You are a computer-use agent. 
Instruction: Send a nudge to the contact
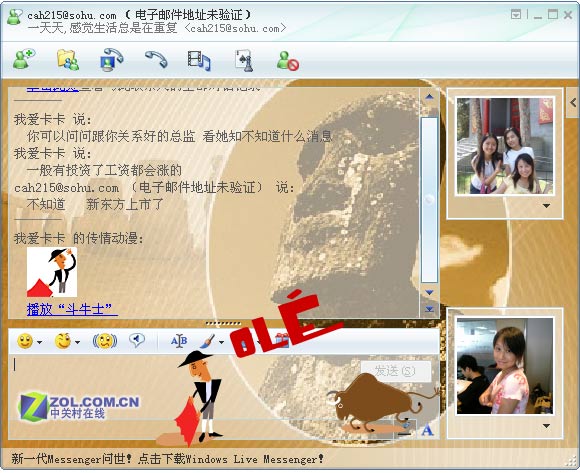(x=105, y=341)
